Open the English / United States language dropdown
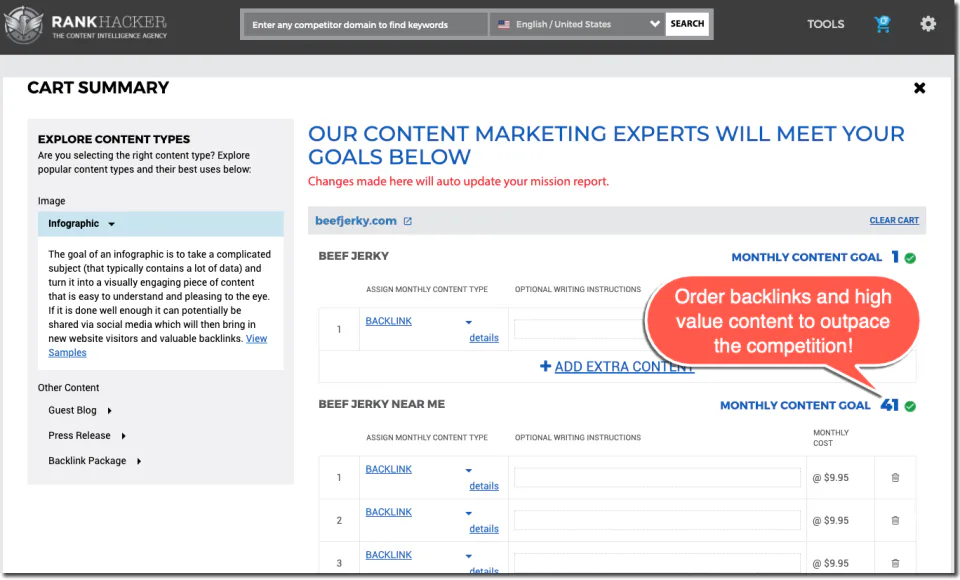This screenshot has width=960, height=580. point(577,24)
